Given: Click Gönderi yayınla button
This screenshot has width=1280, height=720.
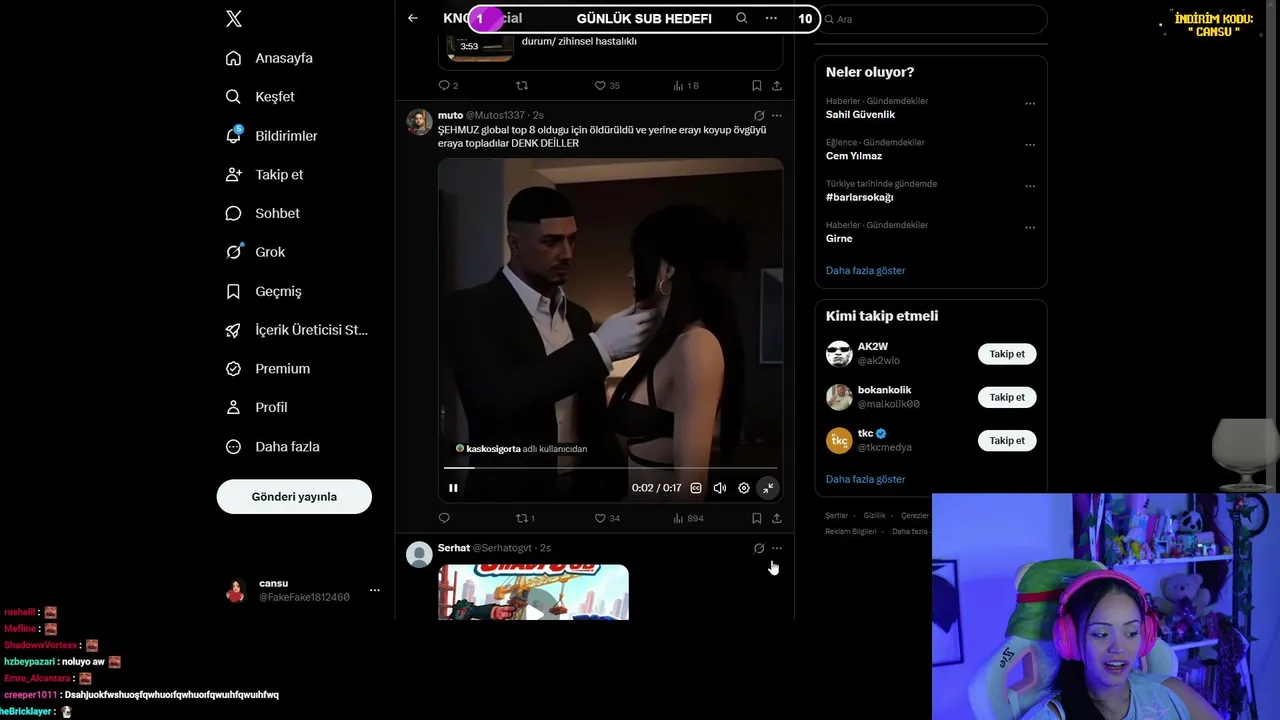Looking at the screenshot, I should coord(294,497).
